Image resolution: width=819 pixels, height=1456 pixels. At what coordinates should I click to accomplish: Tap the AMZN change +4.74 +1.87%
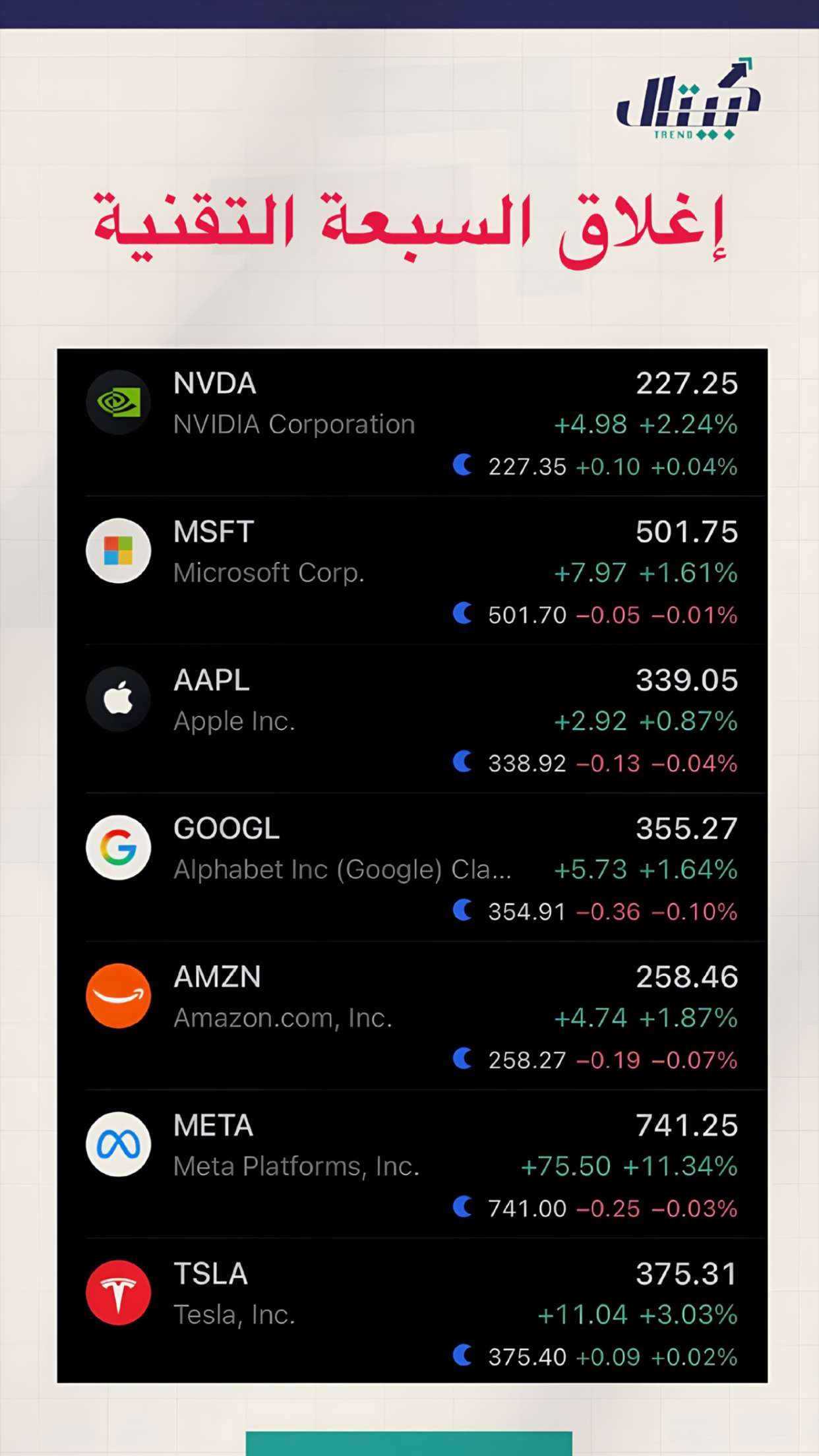coord(646,1018)
